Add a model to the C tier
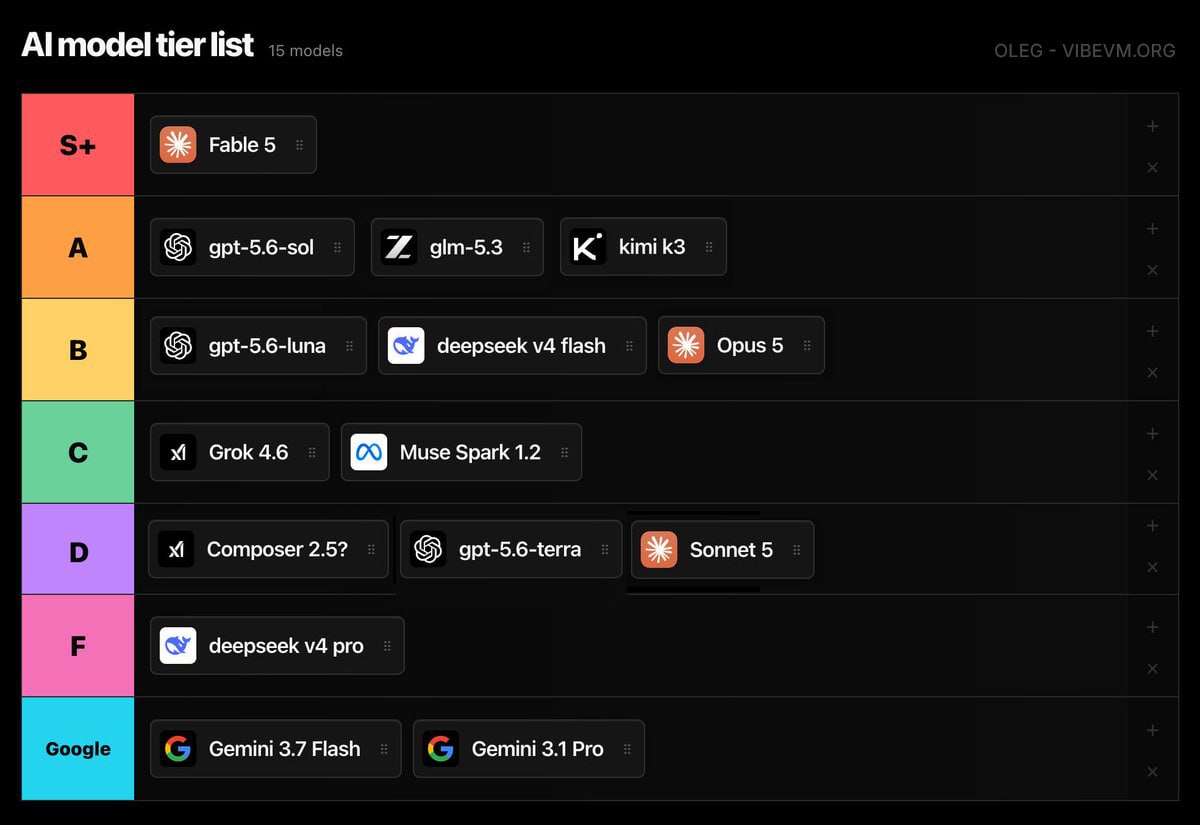Screen dimensions: 1200x825 [1152, 433]
